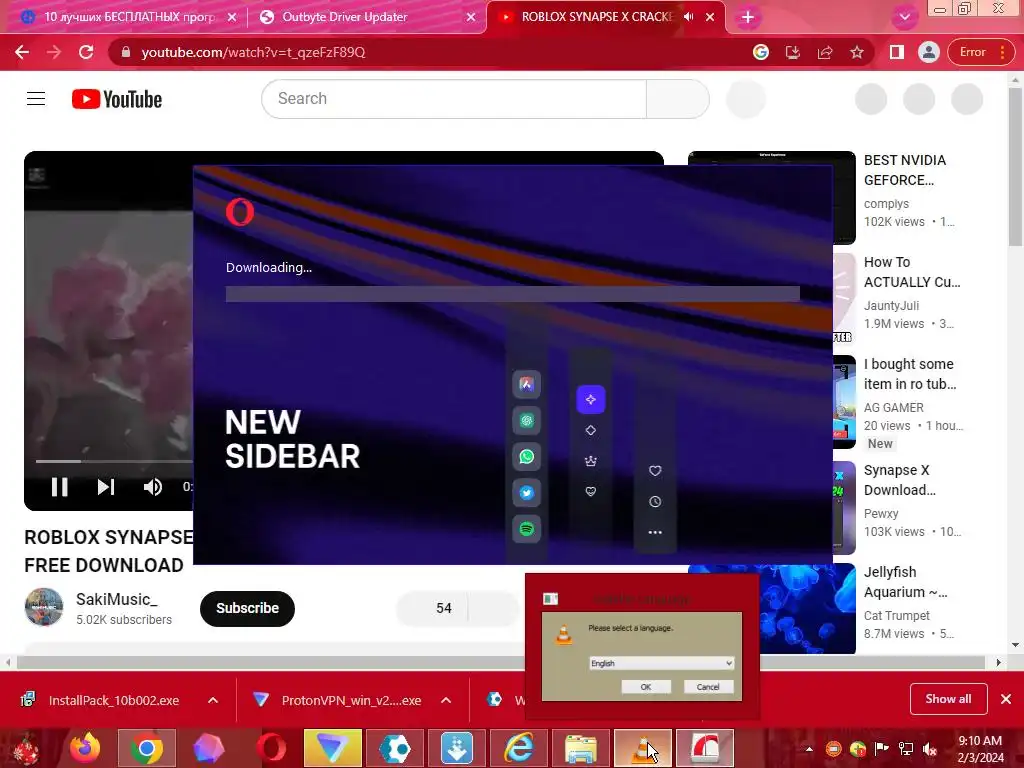Cancel the VLC language dialog

tap(708, 686)
